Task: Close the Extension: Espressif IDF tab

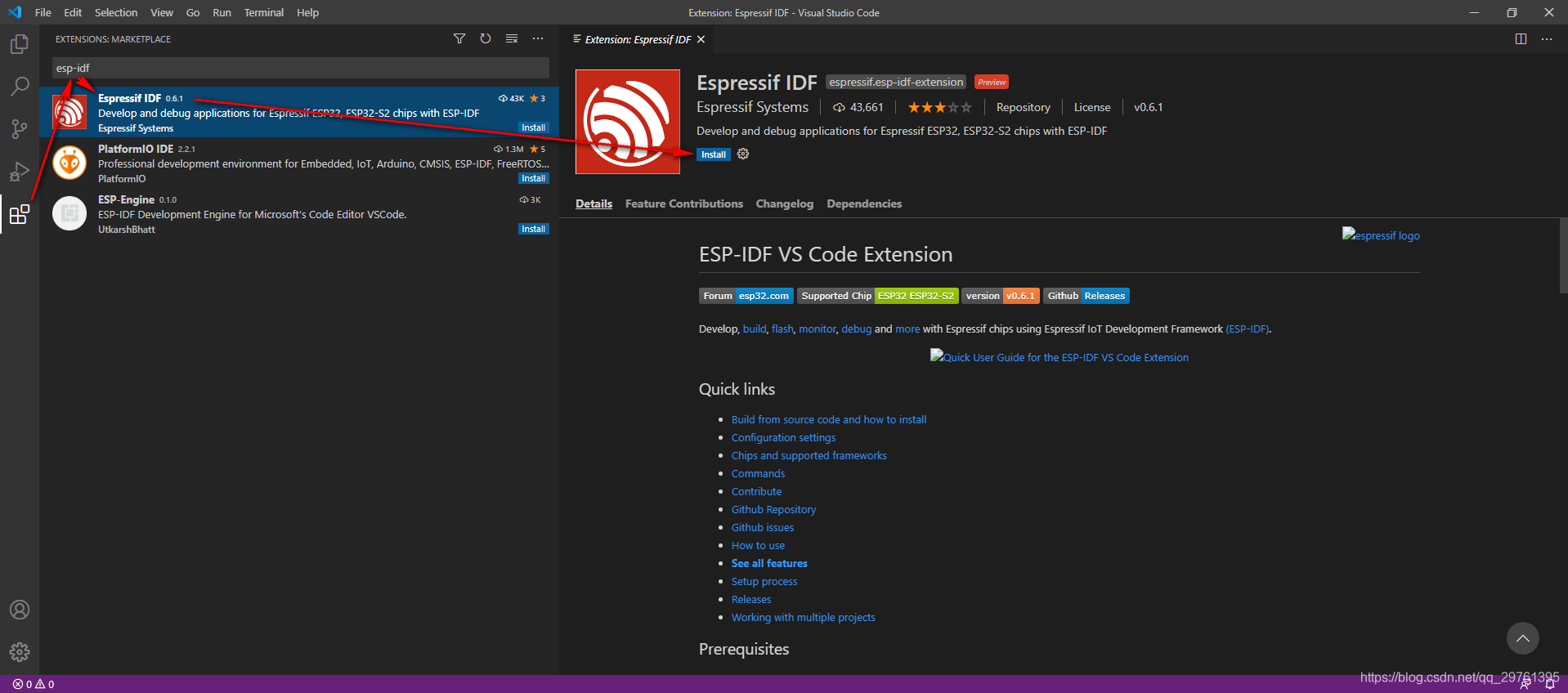Action: point(701,39)
